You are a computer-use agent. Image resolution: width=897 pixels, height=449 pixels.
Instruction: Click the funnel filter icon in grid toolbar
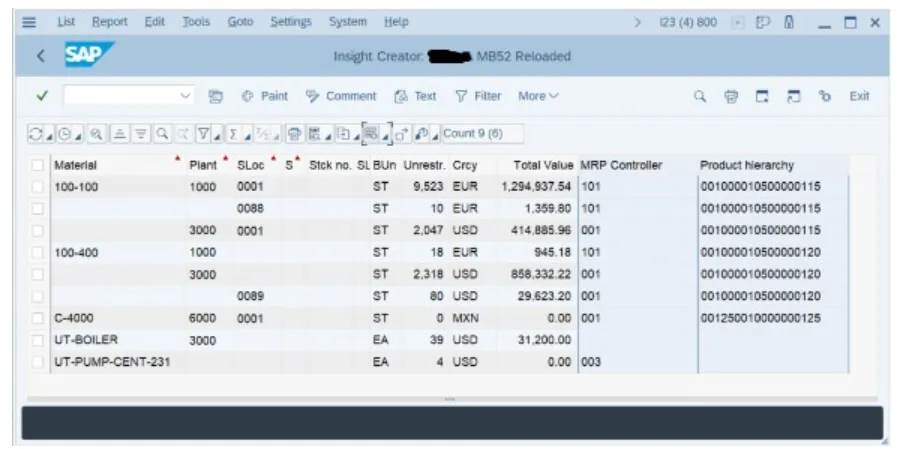click(x=204, y=134)
